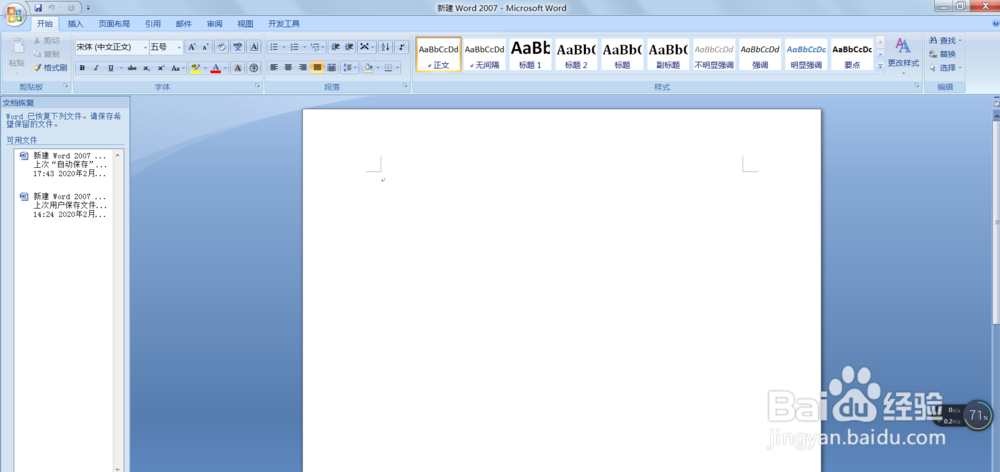1000x472 pixels.
Task: Click the Office button logo
Action: [x=14, y=14]
